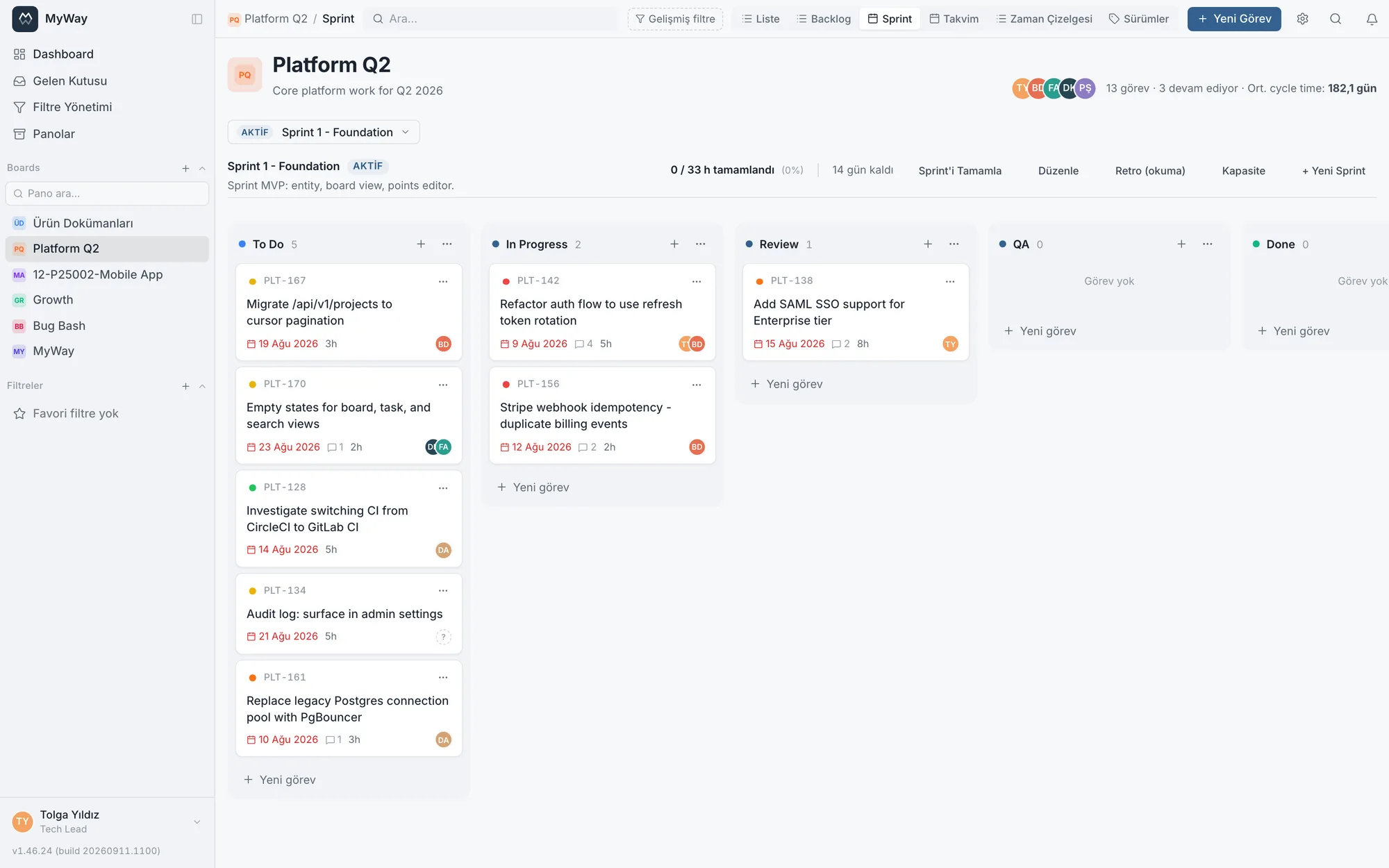Image resolution: width=1389 pixels, height=868 pixels.
Task: Open Retro (okuma)
Action: (1150, 171)
